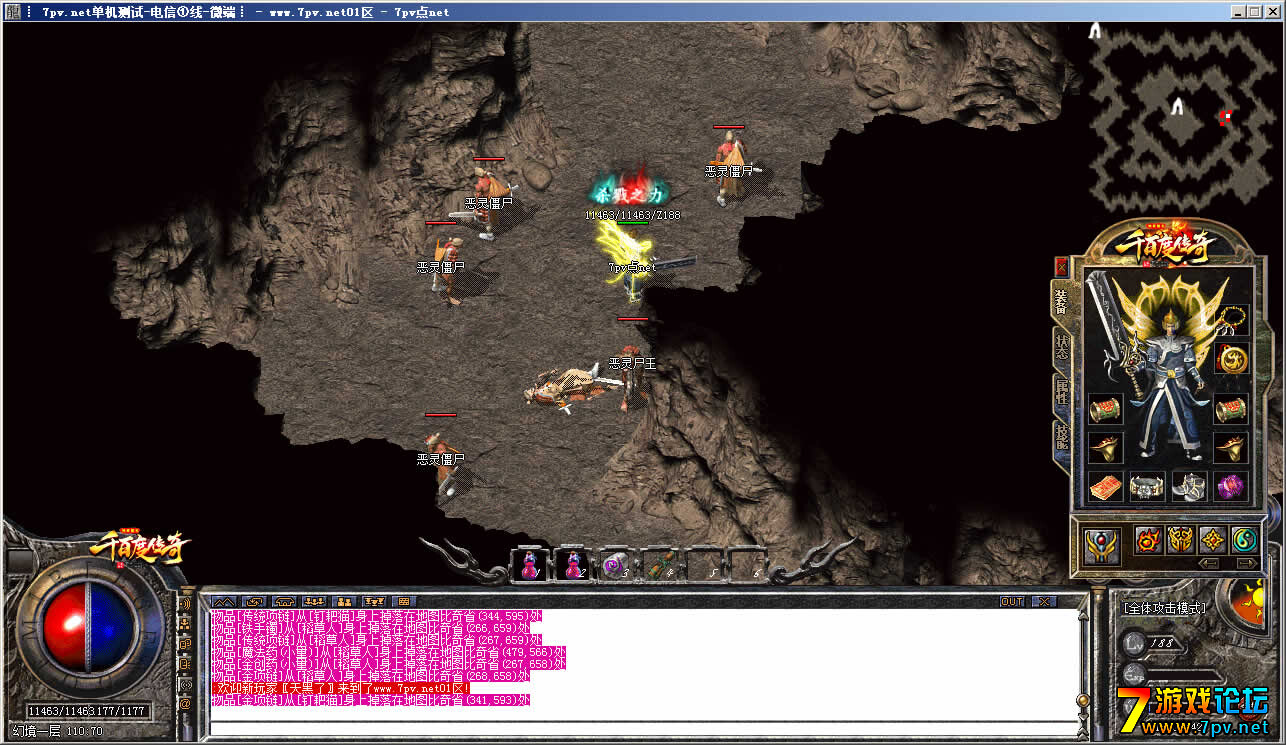Select the right ring equipment slot
The height and width of the screenshot is (745, 1286).
click(1231, 448)
